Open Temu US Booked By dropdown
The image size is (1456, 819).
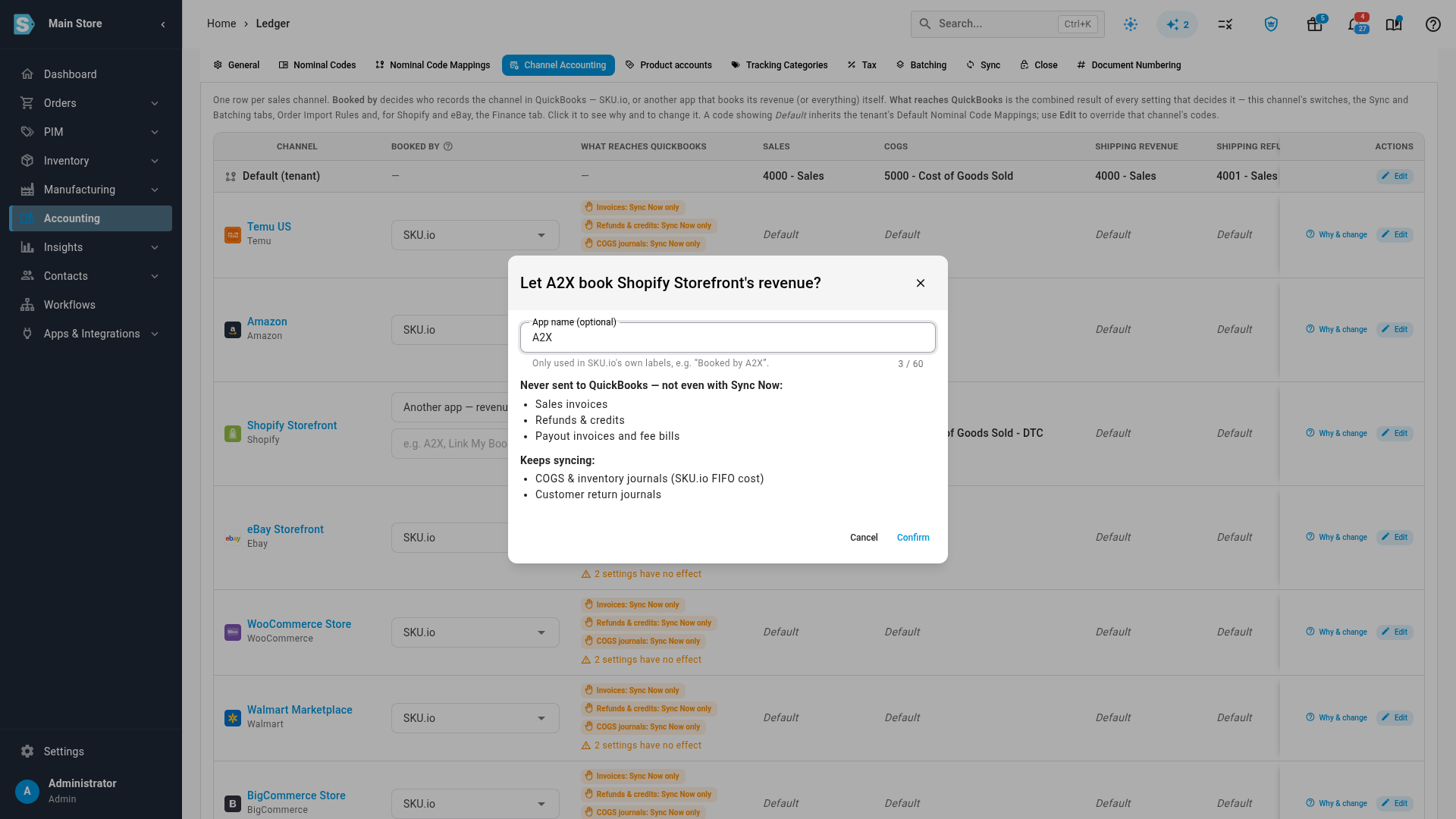(x=475, y=235)
